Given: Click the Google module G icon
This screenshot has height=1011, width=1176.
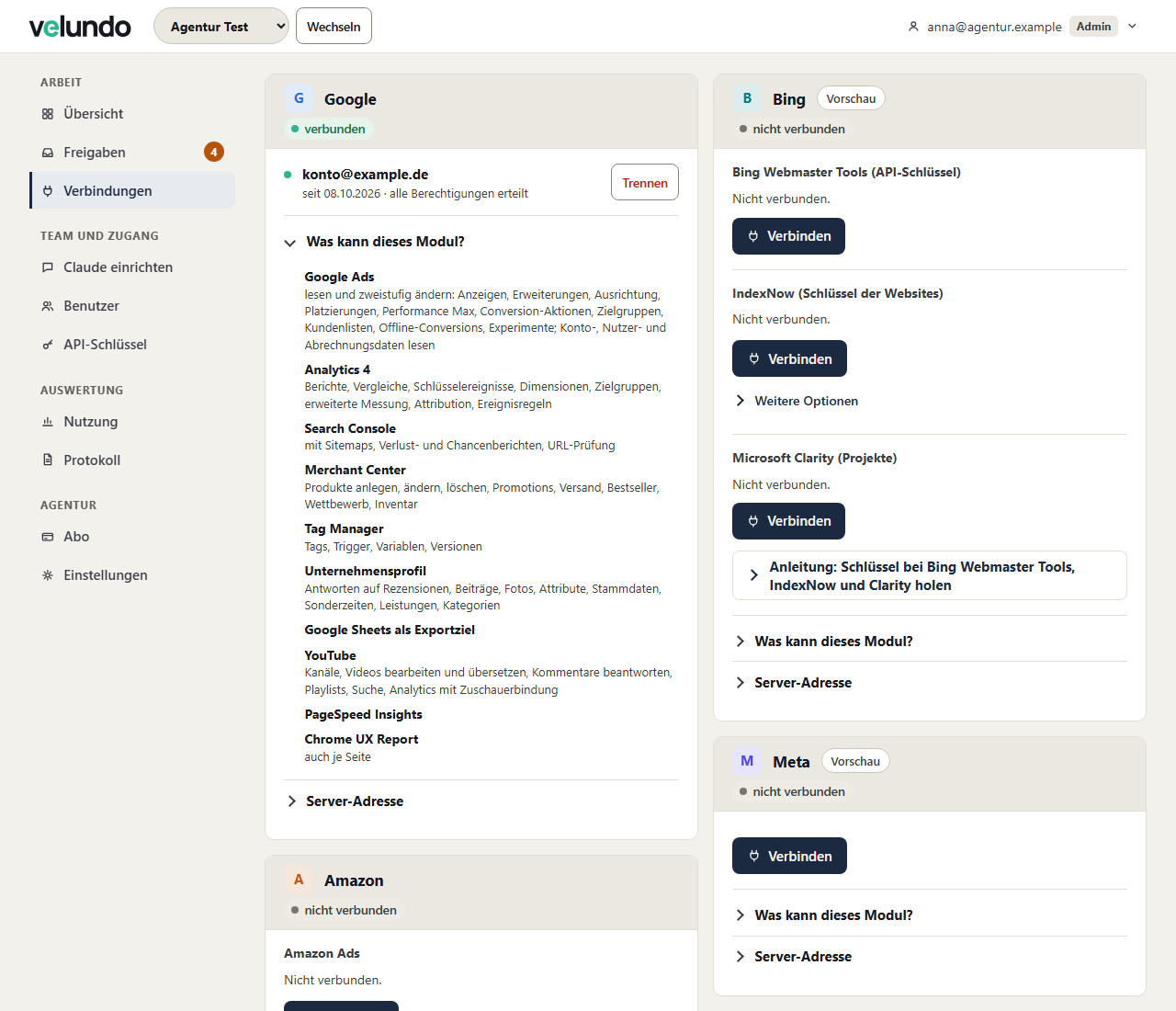Looking at the screenshot, I should 299,98.
